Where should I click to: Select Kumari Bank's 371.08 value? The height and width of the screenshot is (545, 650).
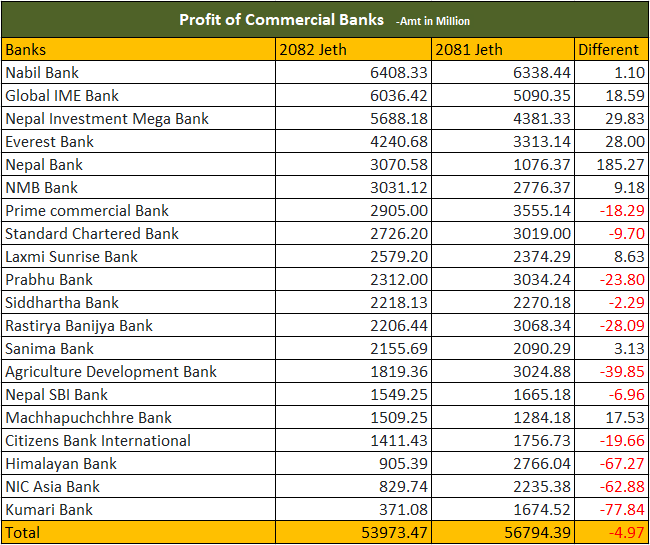click(354, 509)
